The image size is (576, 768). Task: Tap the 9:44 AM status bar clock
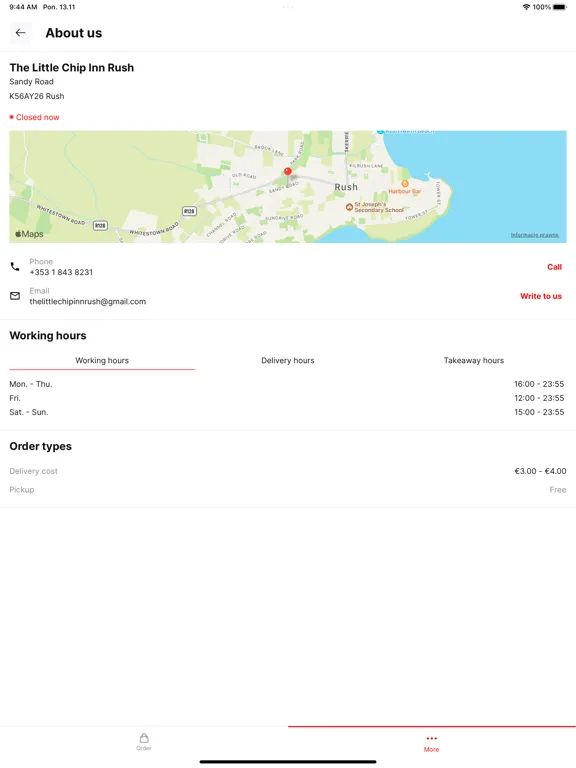pyautogui.click(x=23, y=7)
